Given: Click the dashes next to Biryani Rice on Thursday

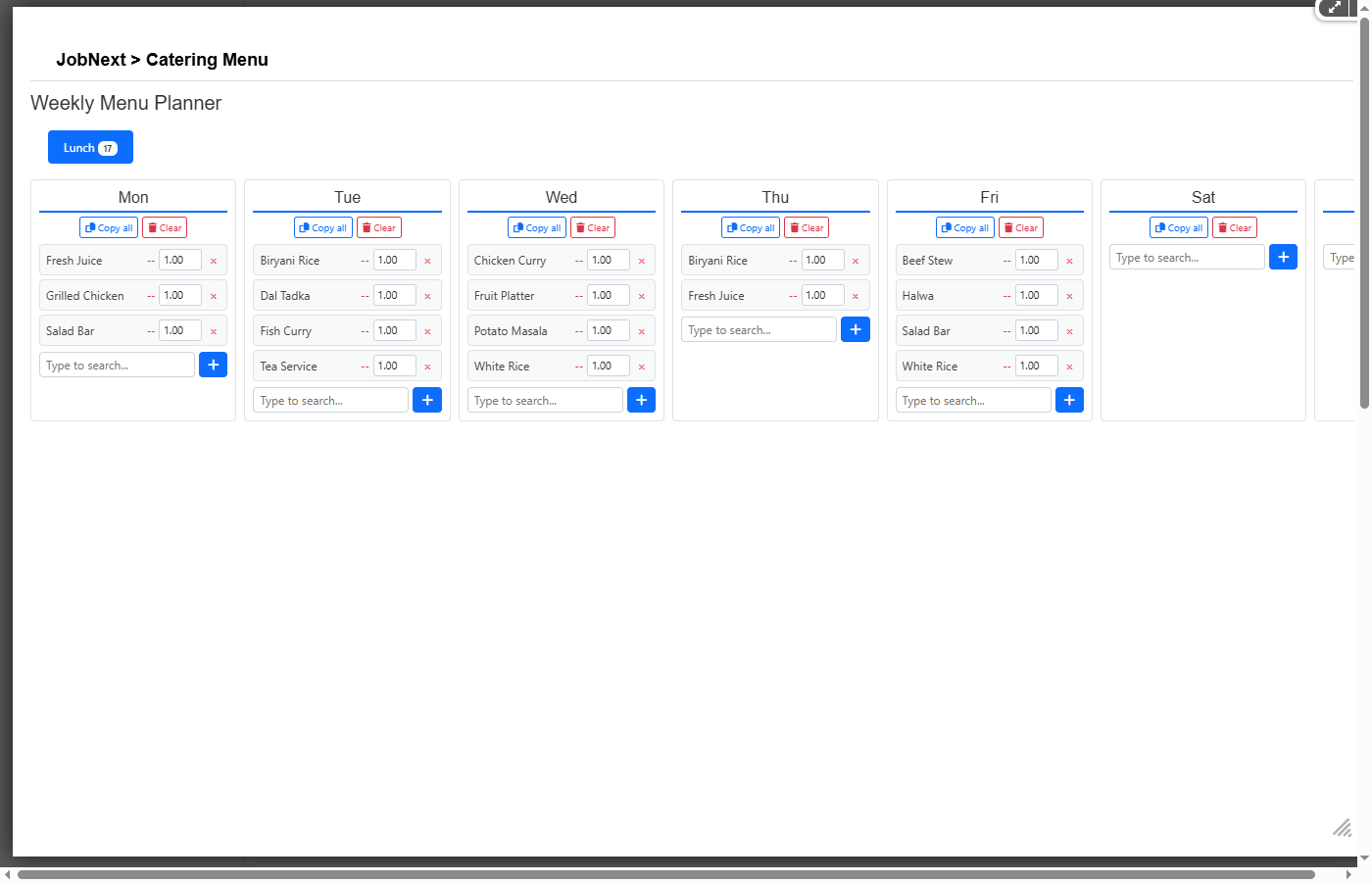Looking at the screenshot, I should pyautogui.click(x=793, y=260).
